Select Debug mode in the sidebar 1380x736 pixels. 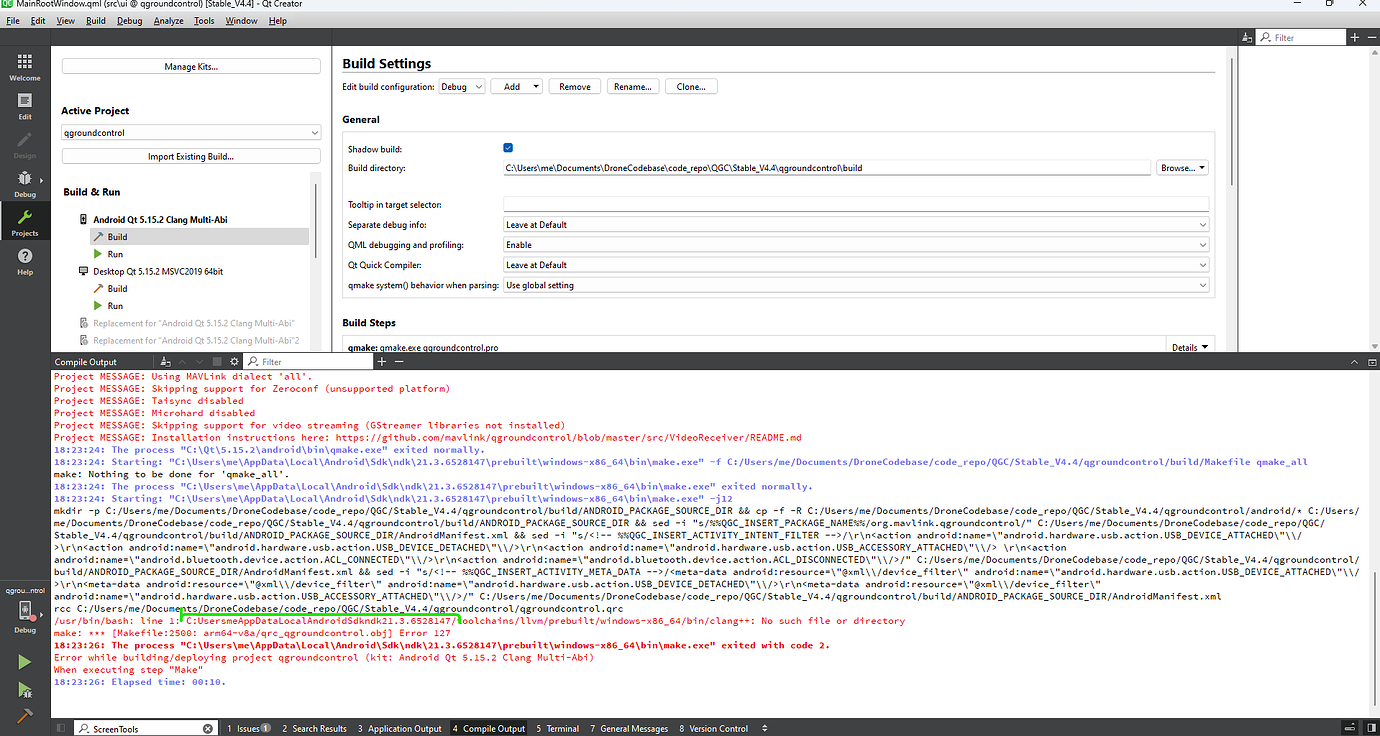pyautogui.click(x=24, y=184)
